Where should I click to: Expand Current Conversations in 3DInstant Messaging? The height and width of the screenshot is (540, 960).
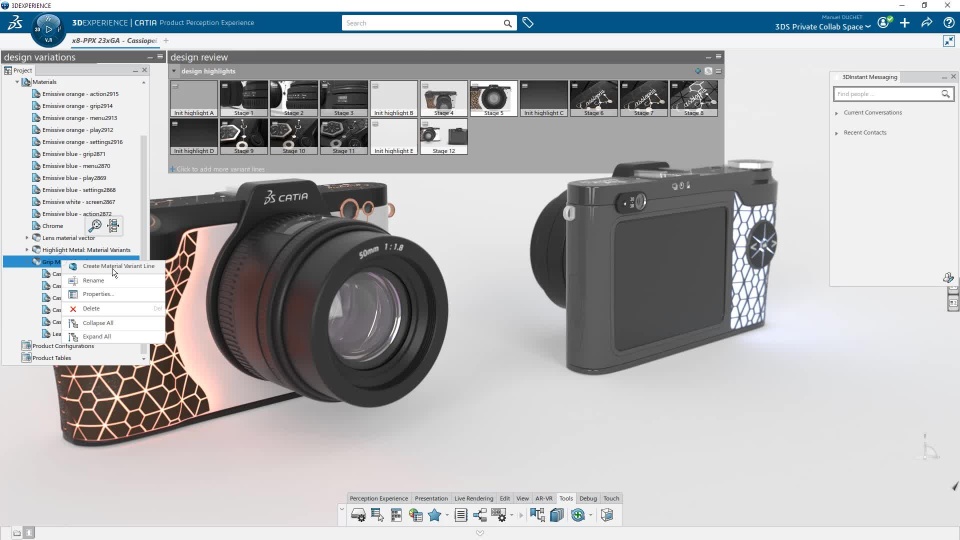point(837,113)
